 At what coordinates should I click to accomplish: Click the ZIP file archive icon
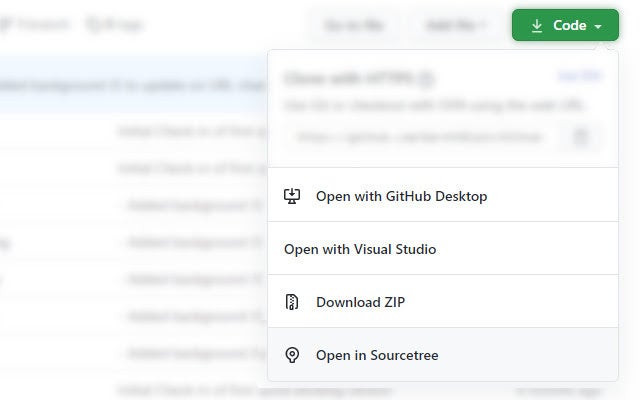[x=292, y=302]
